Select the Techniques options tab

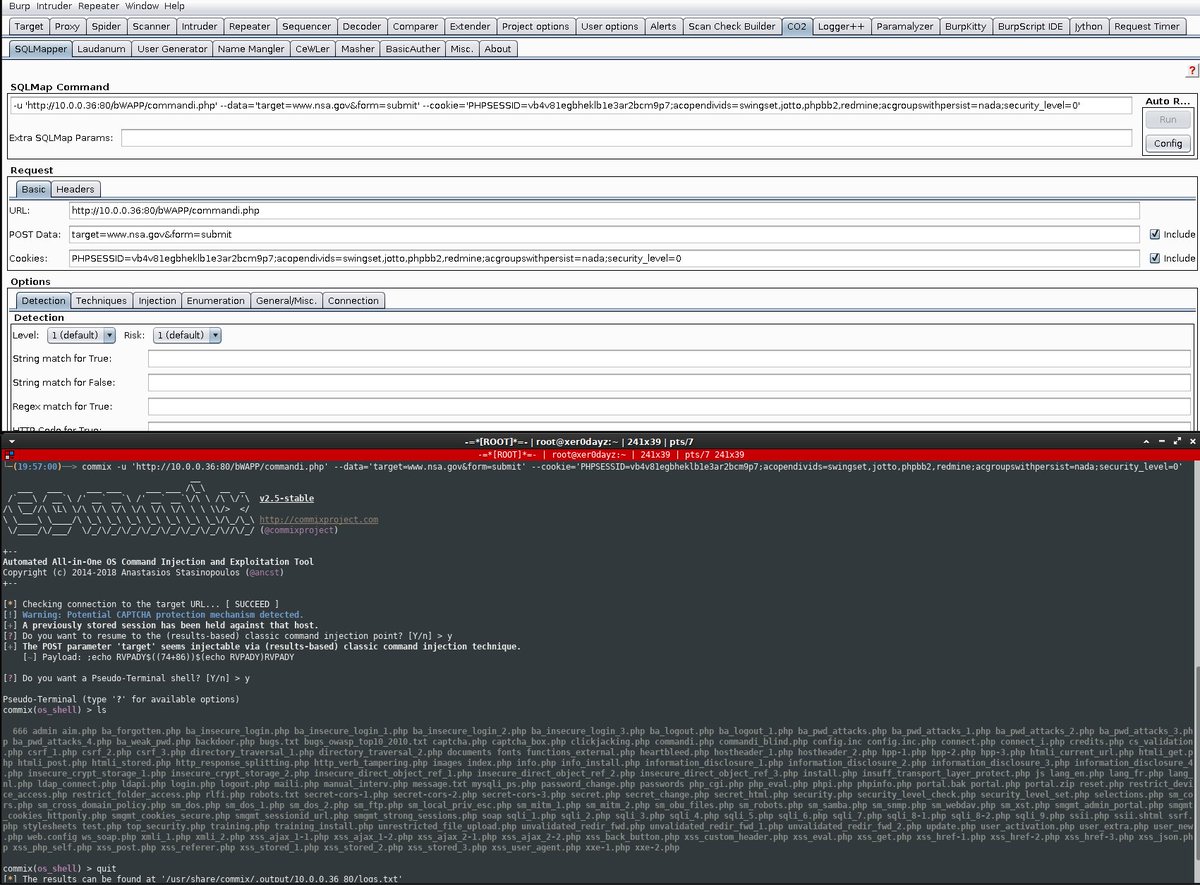pos(102,300)
